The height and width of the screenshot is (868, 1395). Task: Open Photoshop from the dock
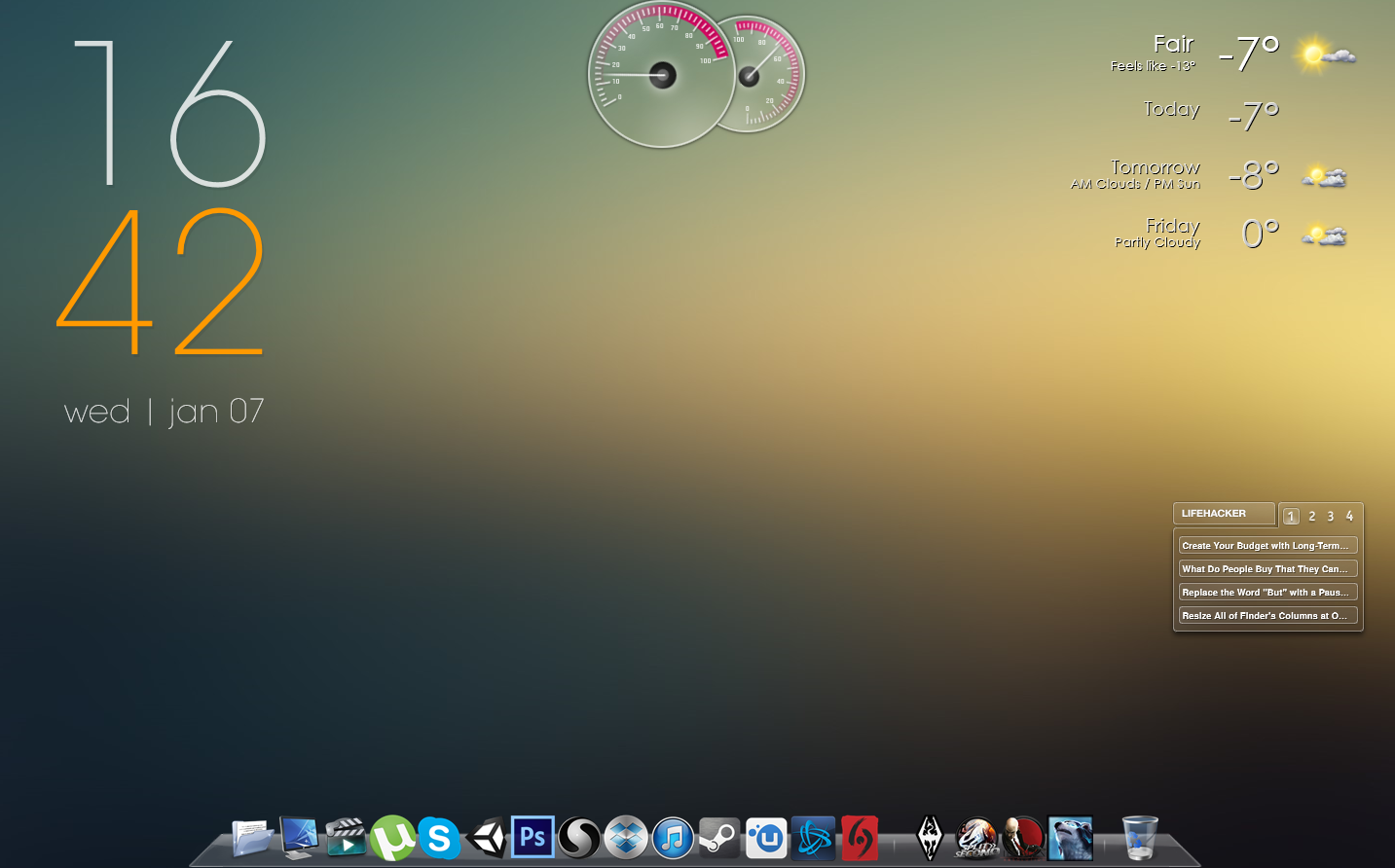pyautogui.click(x=532, y=837)
